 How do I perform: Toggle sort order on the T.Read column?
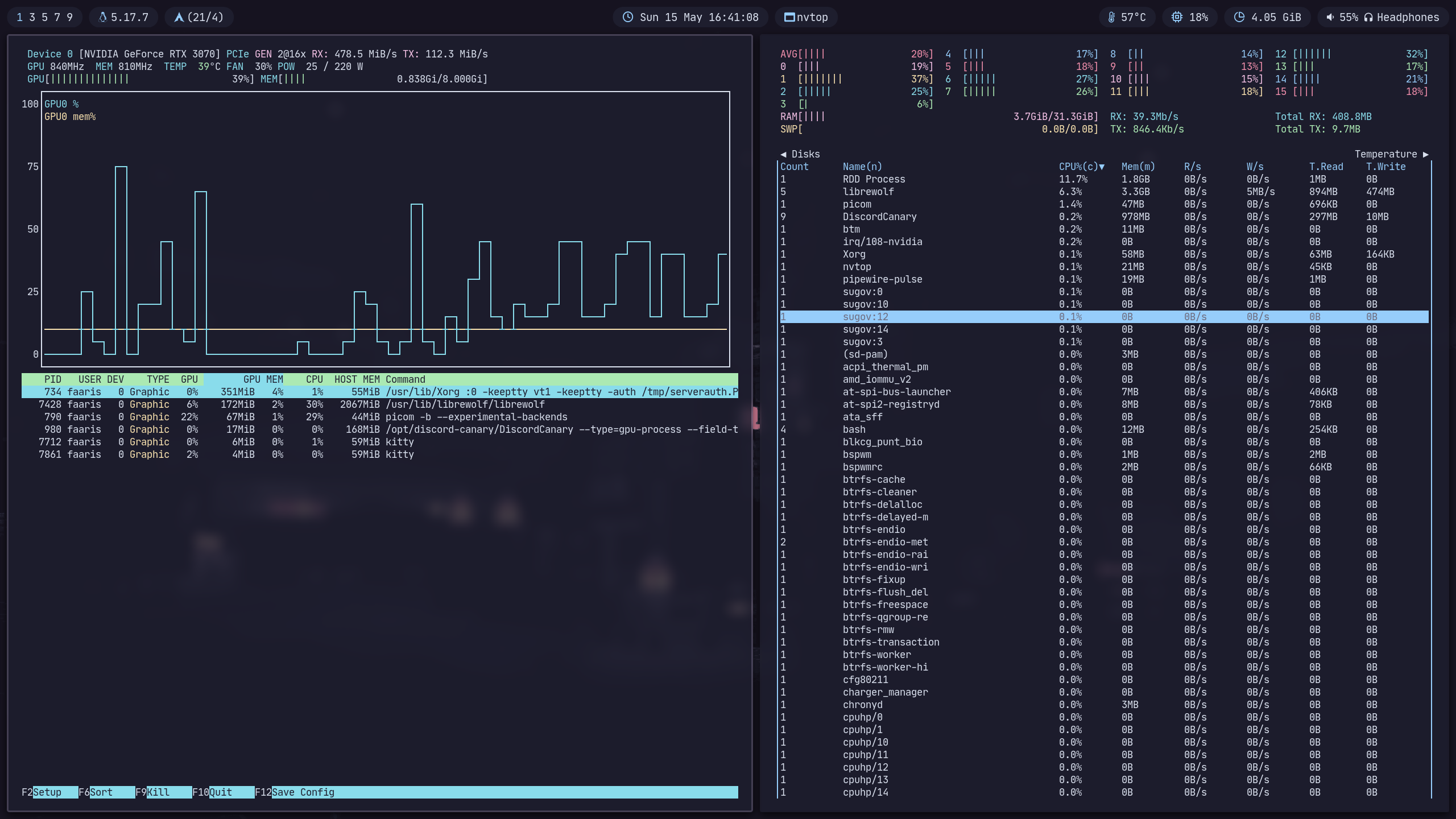pyautogui.click(x=1325, y=166)
